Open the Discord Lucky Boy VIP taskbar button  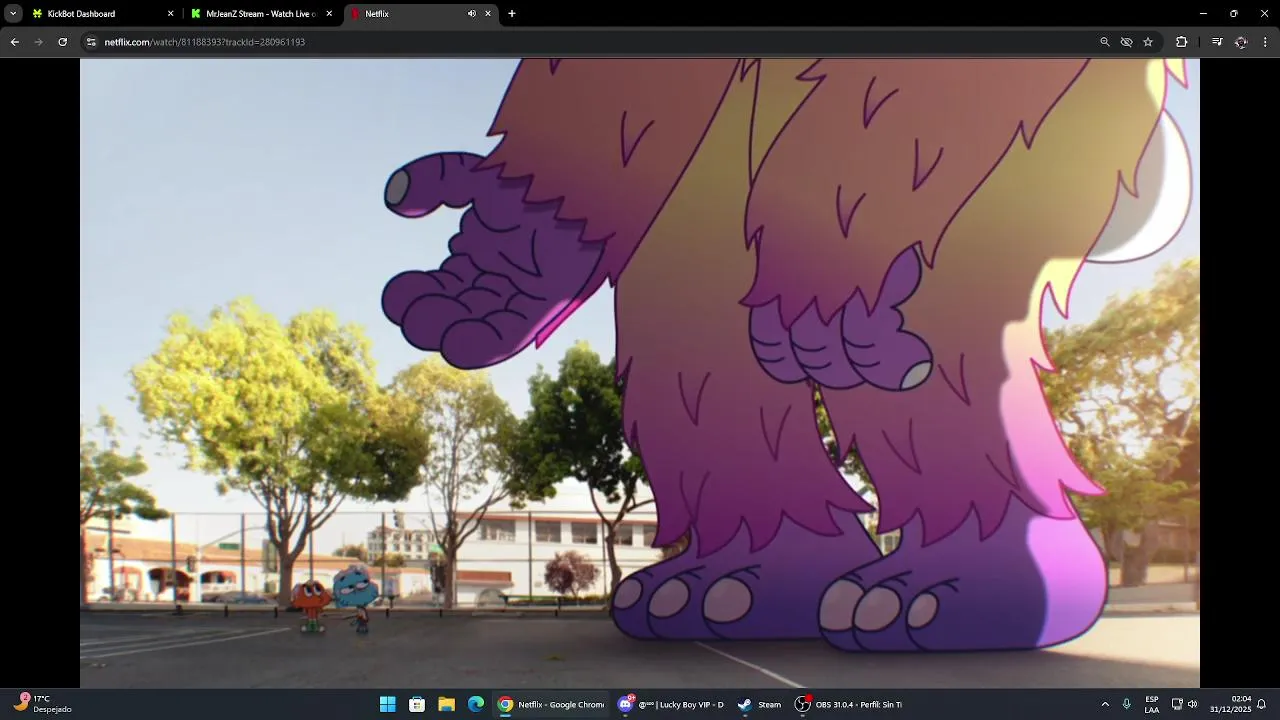pyautogui.click(x=671, y=704)
